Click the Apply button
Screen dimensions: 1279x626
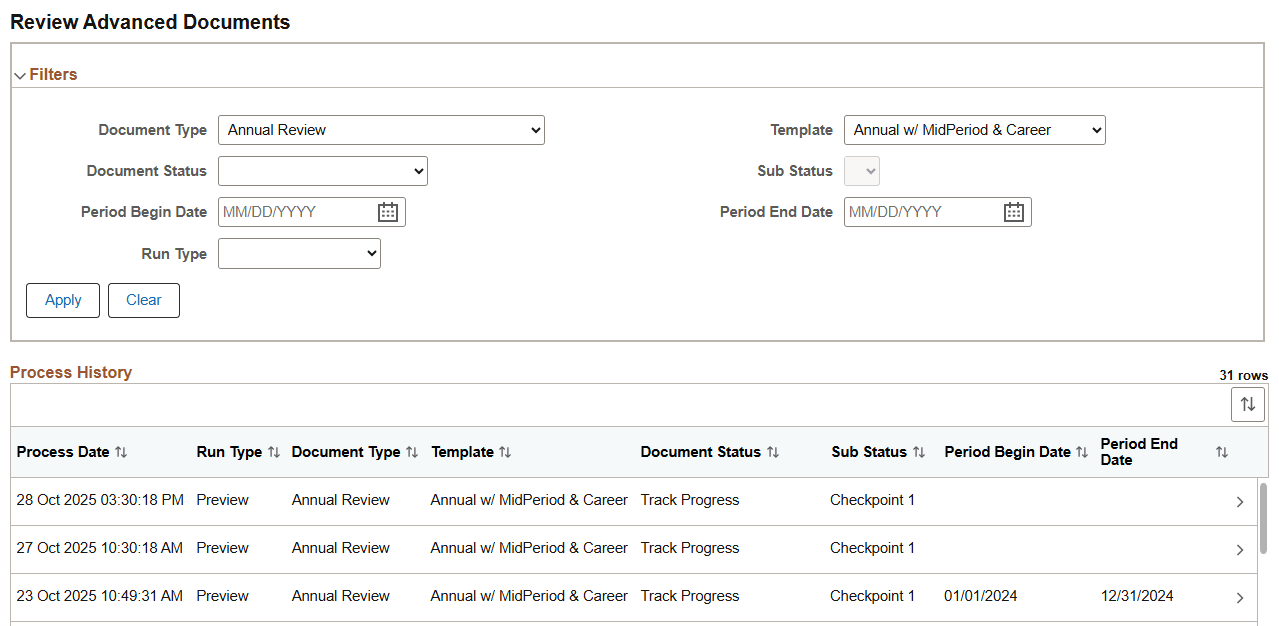62,300
